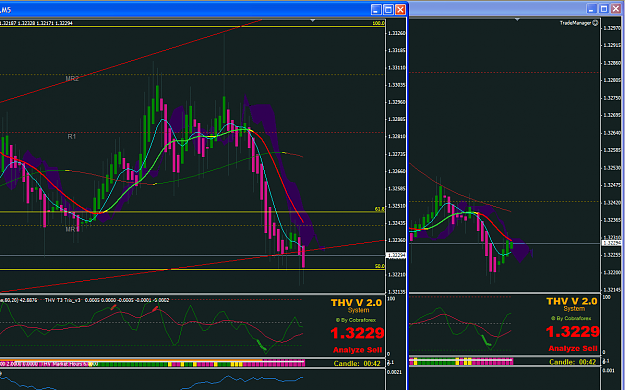Viewport: 625px width, 390px height.
Task: Select the R1 pivot label
Action: [71, 136]
